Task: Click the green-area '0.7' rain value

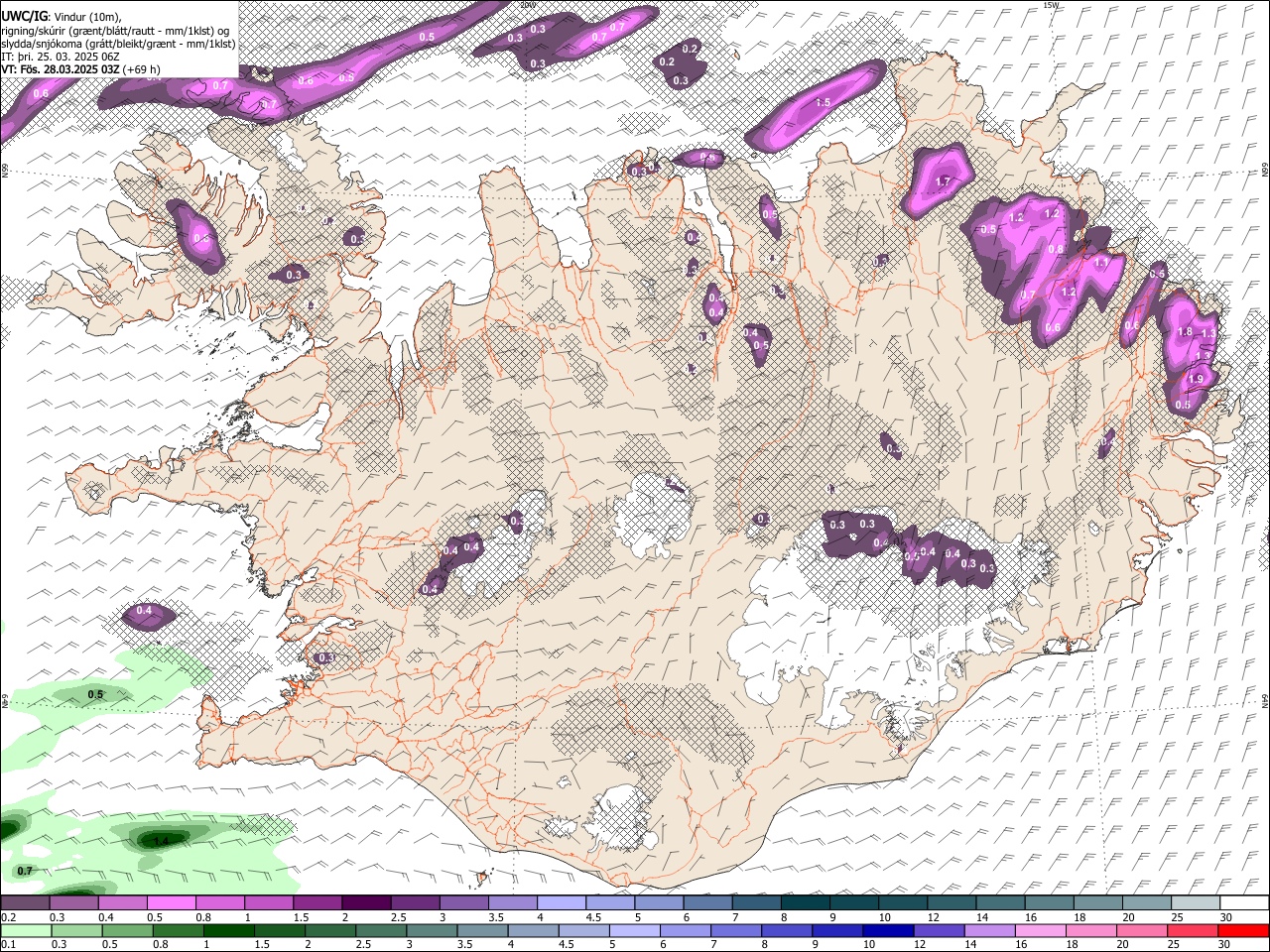Action: click(x=25, y=871)
